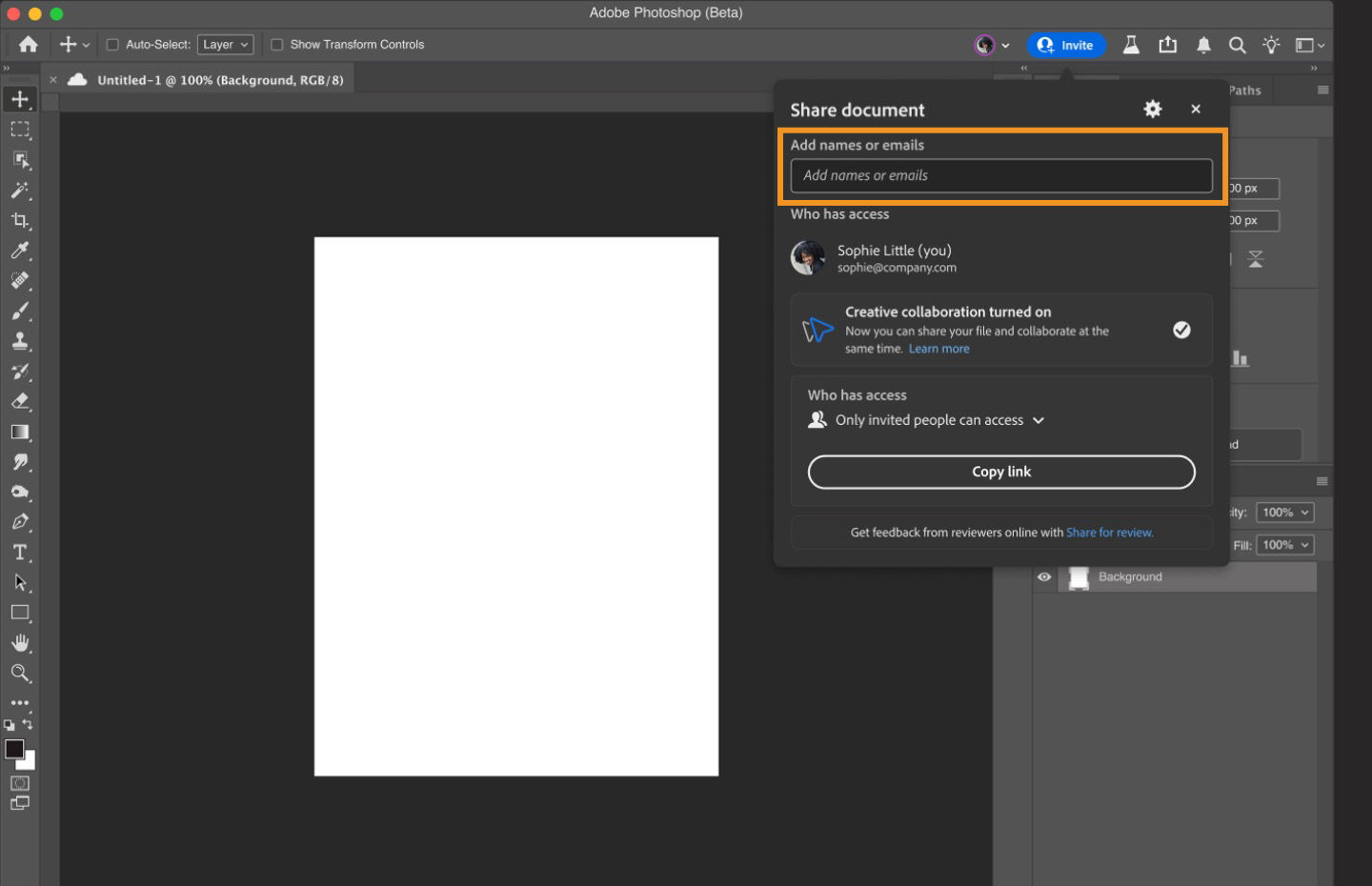
Task: Open the Auto-Select Layer dropdown
Action: pos(225,44)
